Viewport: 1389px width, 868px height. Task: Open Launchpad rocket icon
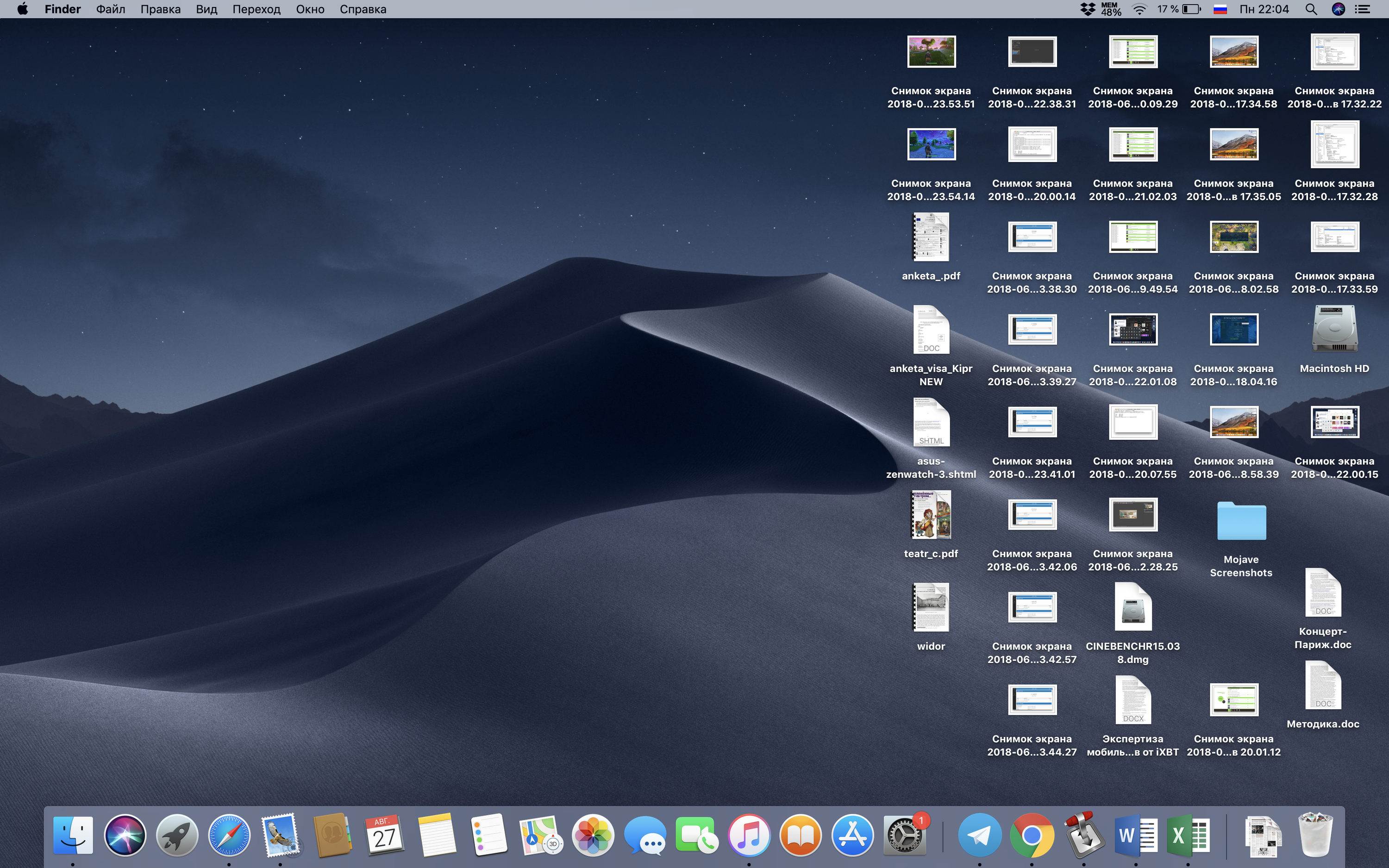177,835
